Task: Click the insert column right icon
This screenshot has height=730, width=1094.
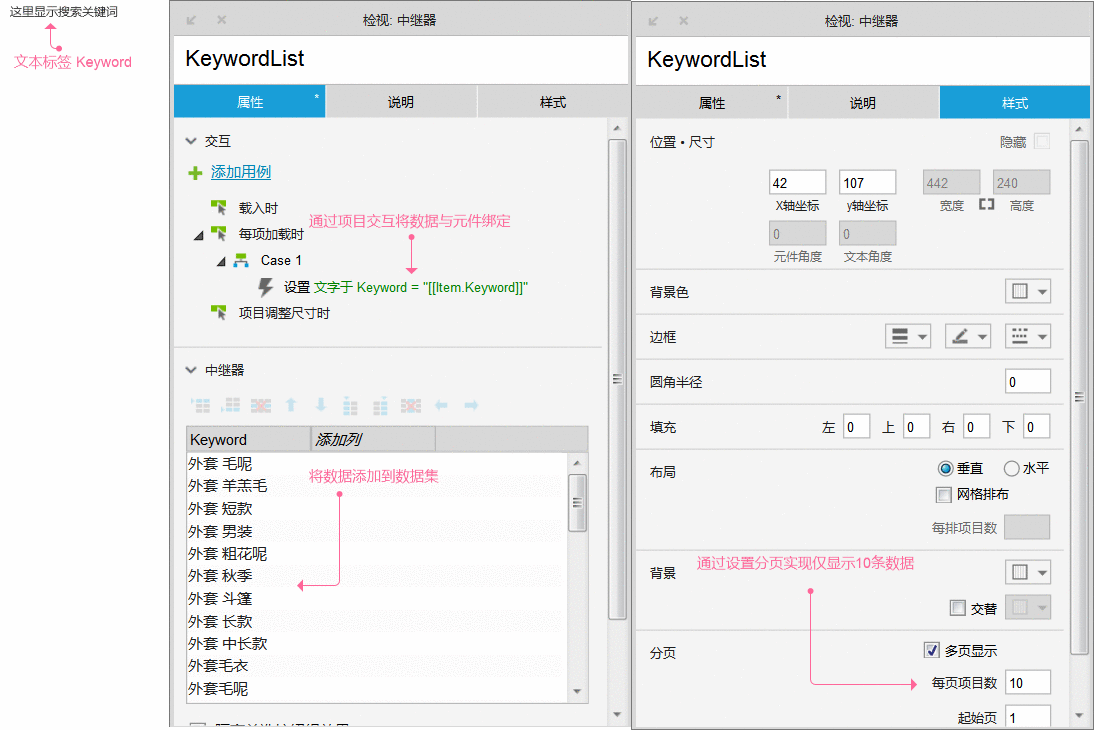Action: (380, 405)
